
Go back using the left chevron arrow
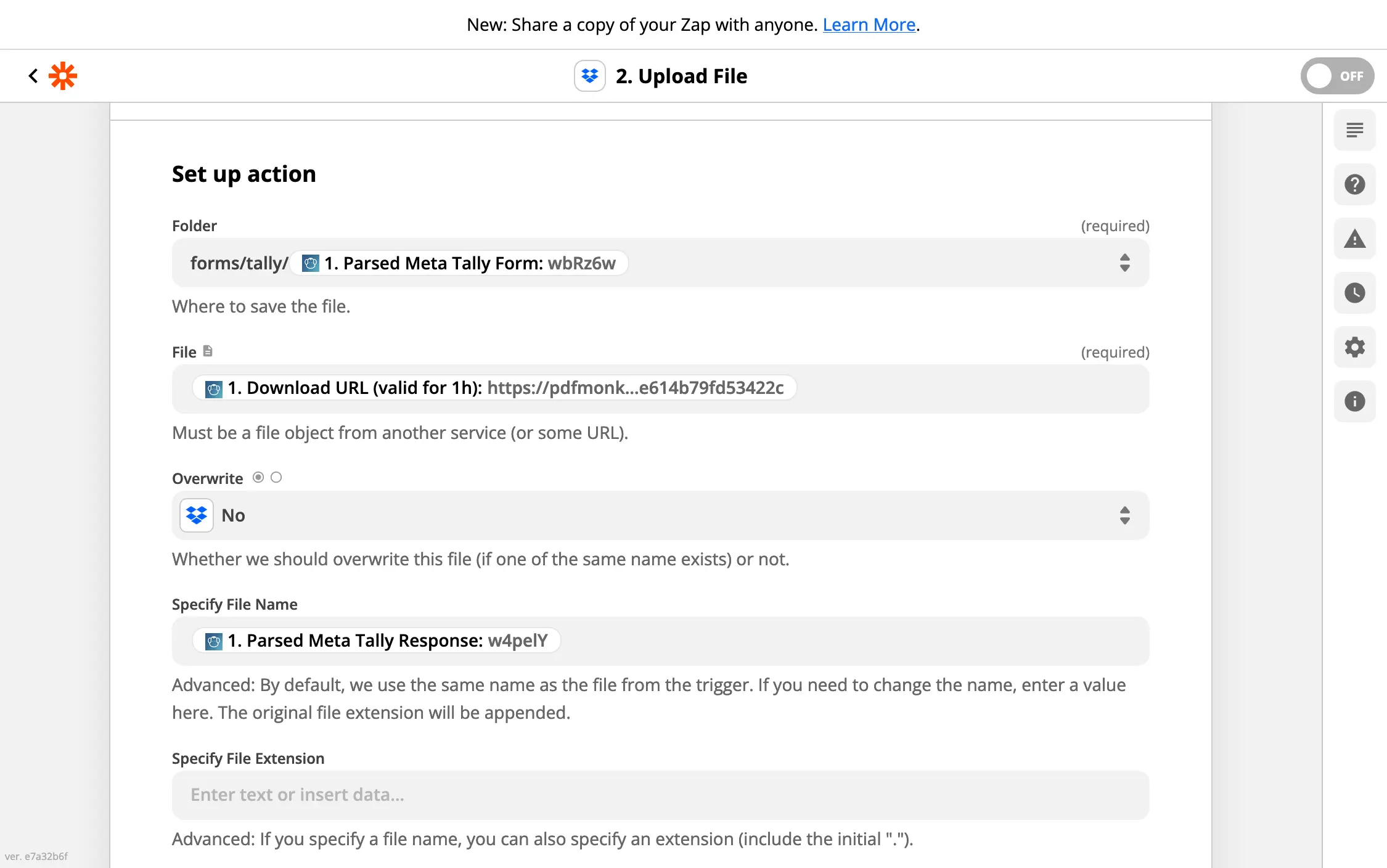click(33, 76)
